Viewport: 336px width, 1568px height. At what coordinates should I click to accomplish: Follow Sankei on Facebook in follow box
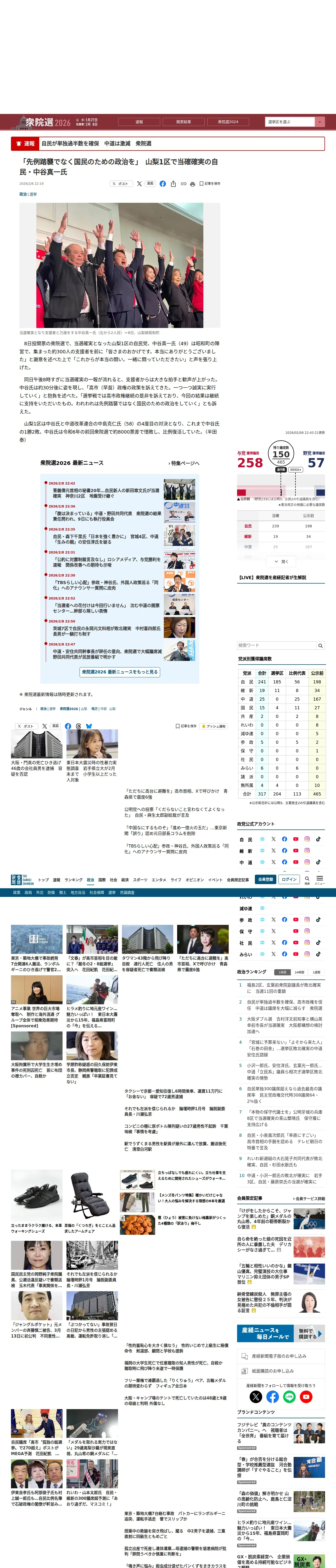pos(273,1397)
